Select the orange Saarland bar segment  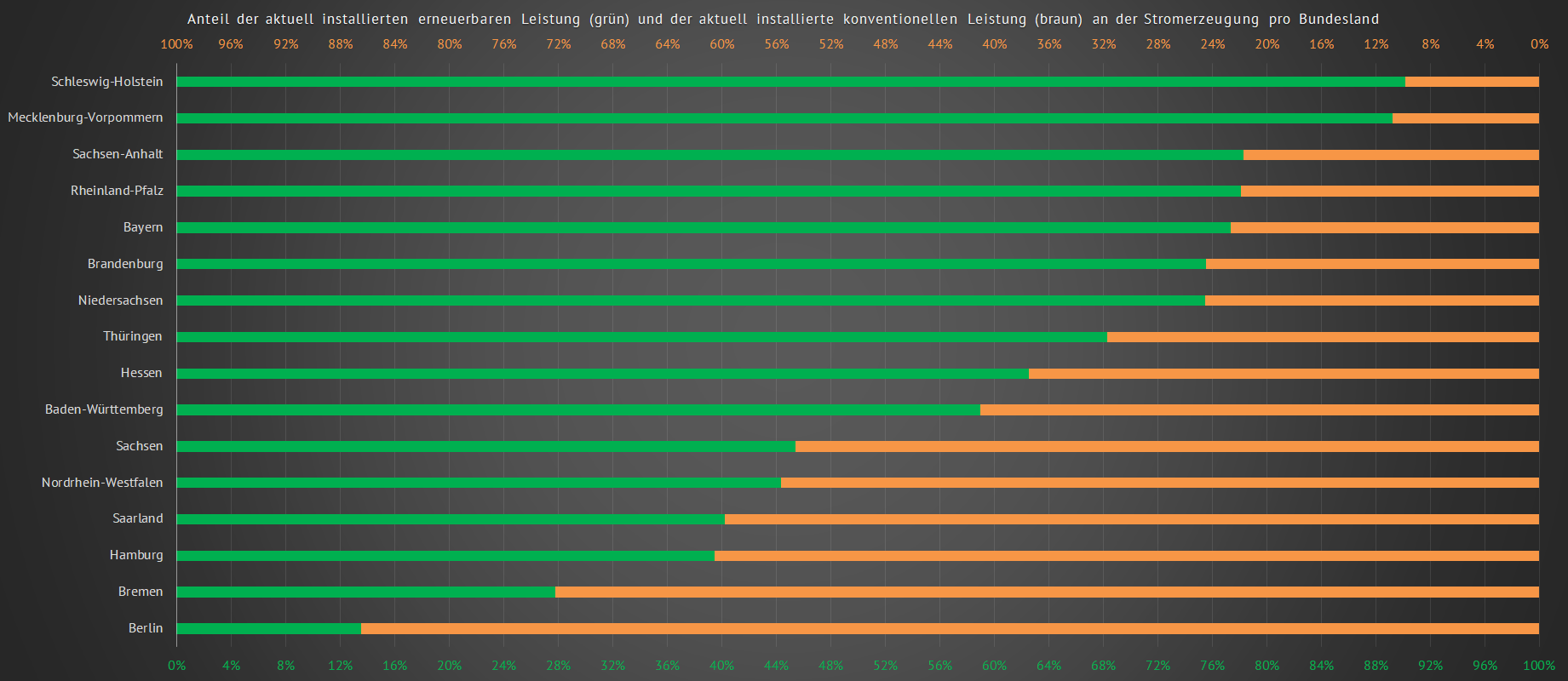coord(1132,519)
